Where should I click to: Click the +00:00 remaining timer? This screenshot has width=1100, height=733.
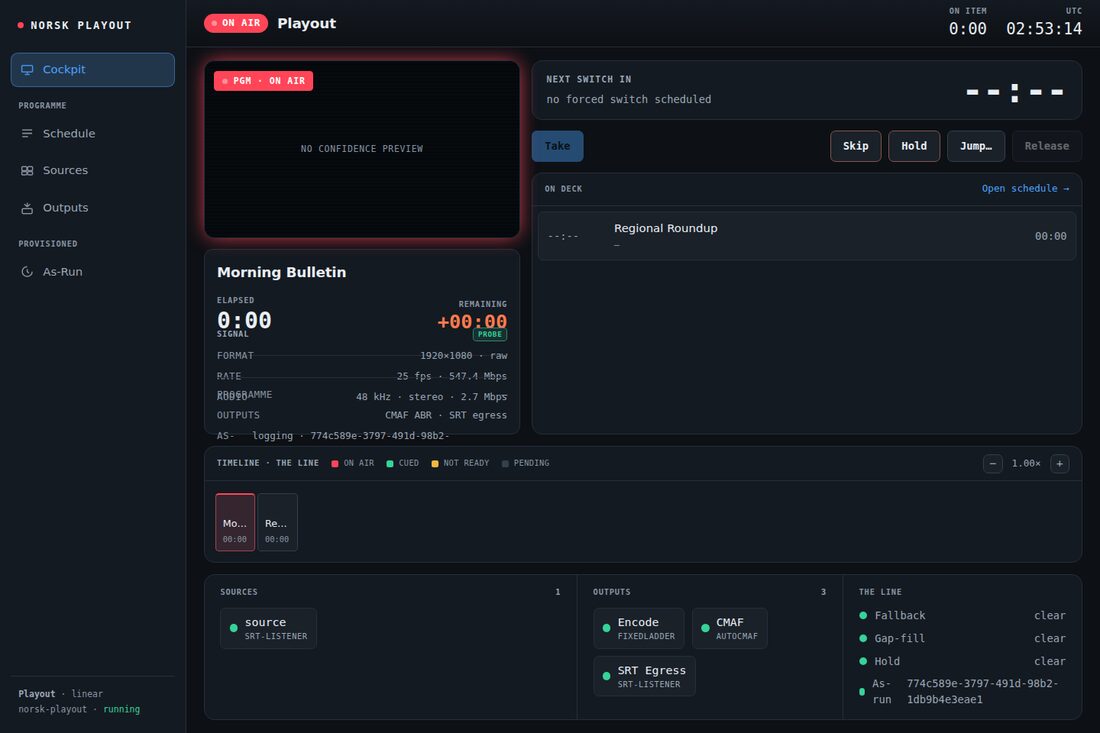472,321
